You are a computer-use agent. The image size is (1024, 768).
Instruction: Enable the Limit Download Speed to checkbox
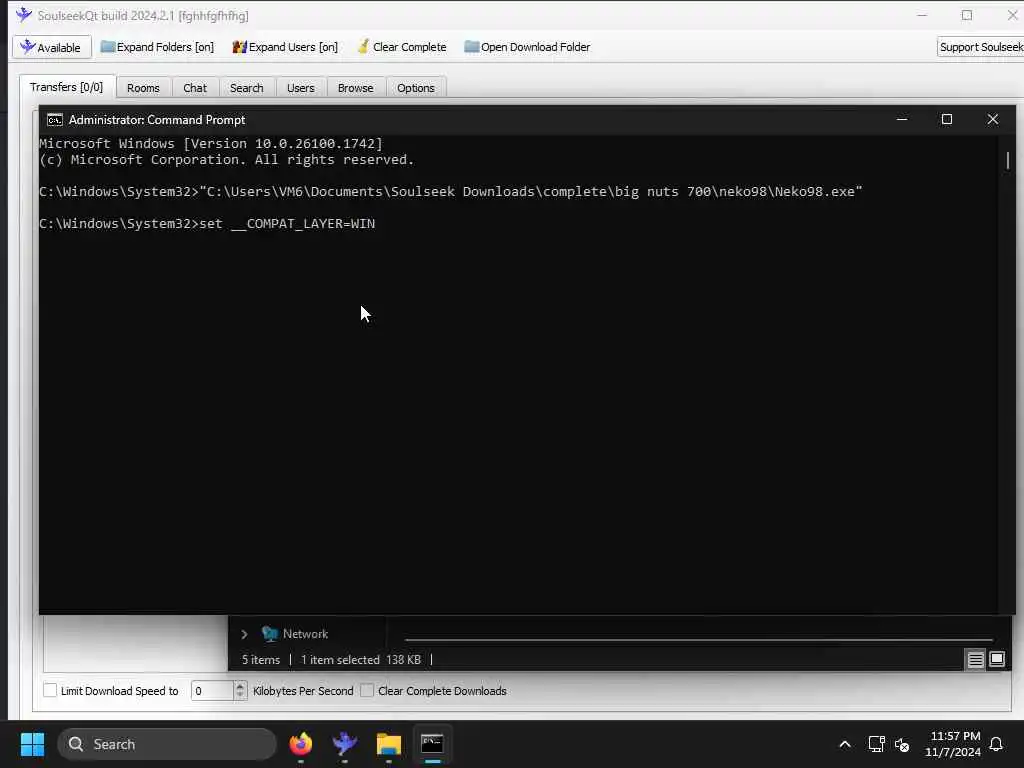(50, 690)
